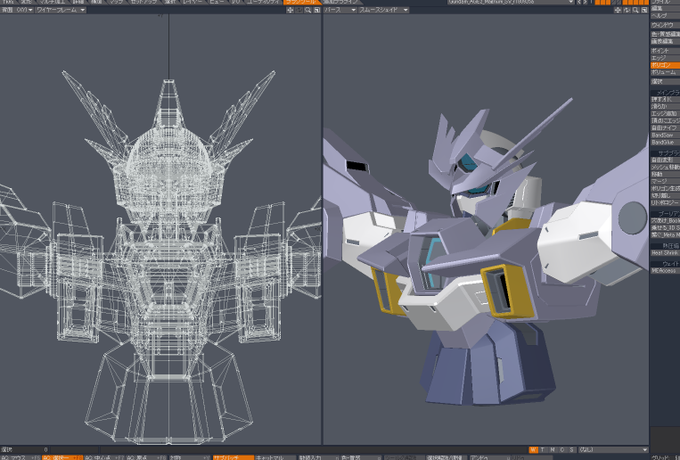Switch to the ユーティリティ tab
The image size is (680, 460).
262,2
